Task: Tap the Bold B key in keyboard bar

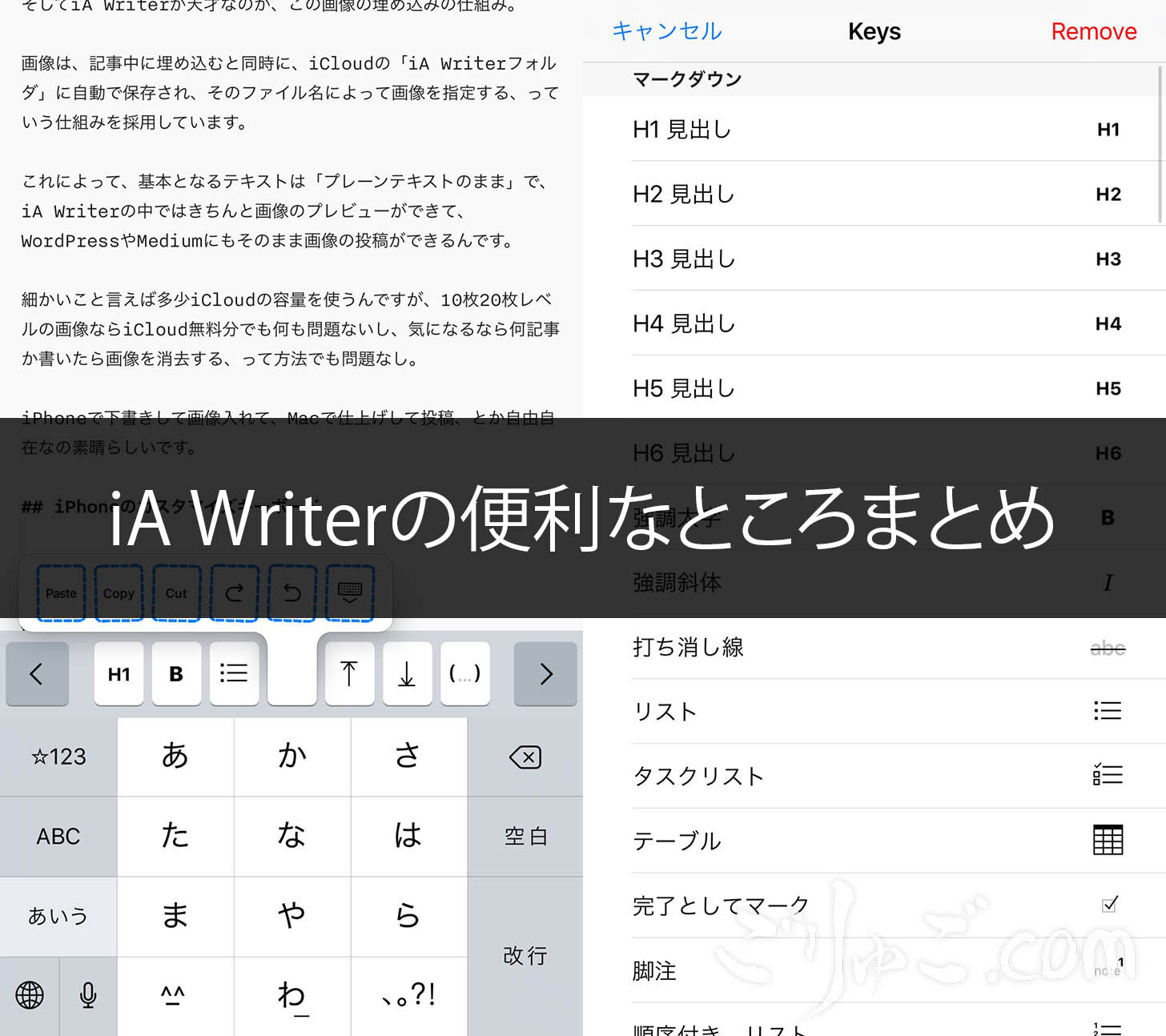Action: coord(176,674)
